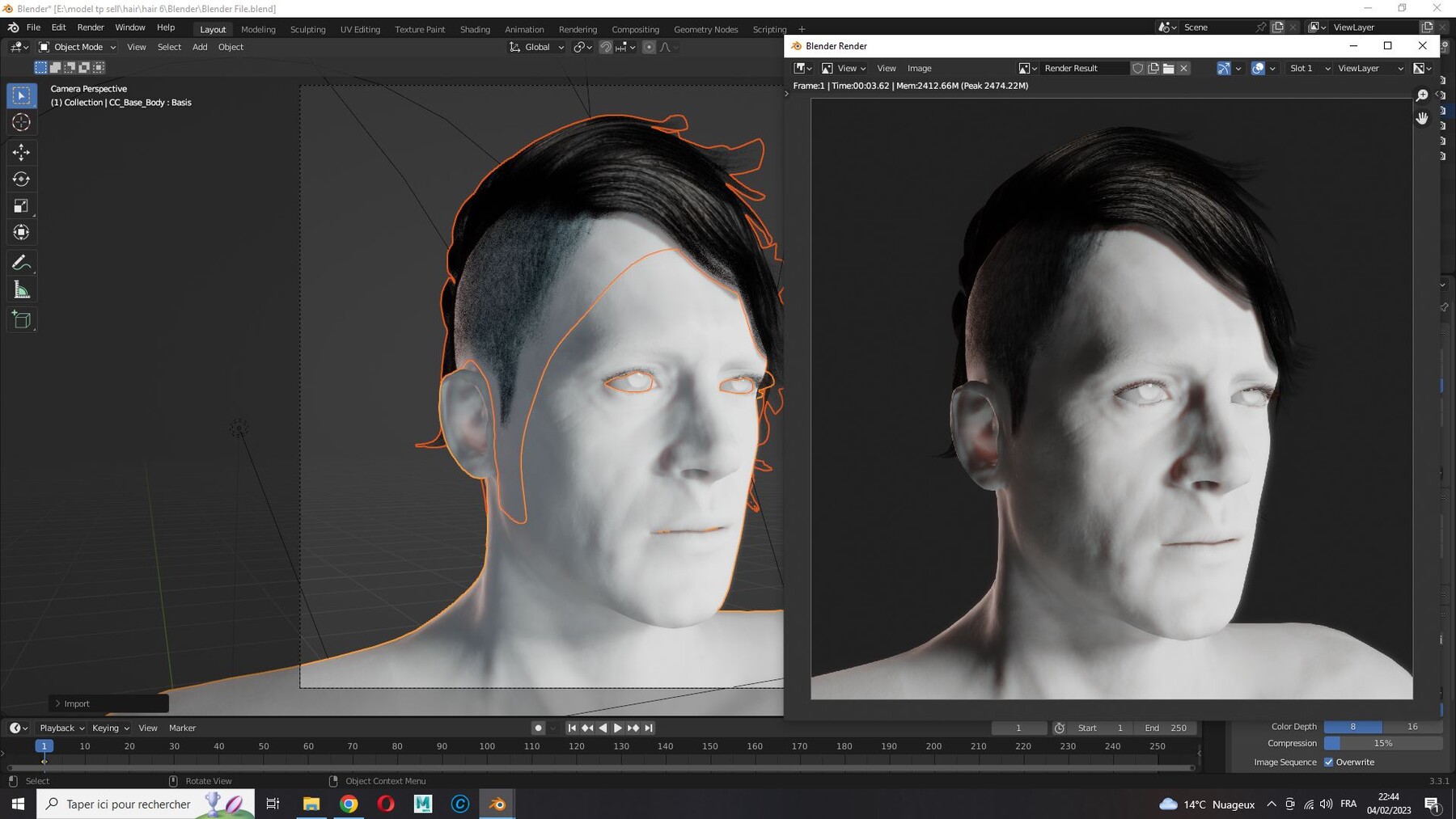Image resolution: width=1456 pixels, height=819 pixels.
Task: Unlink the Render Result image
Action: click(x=1184, y=69)
